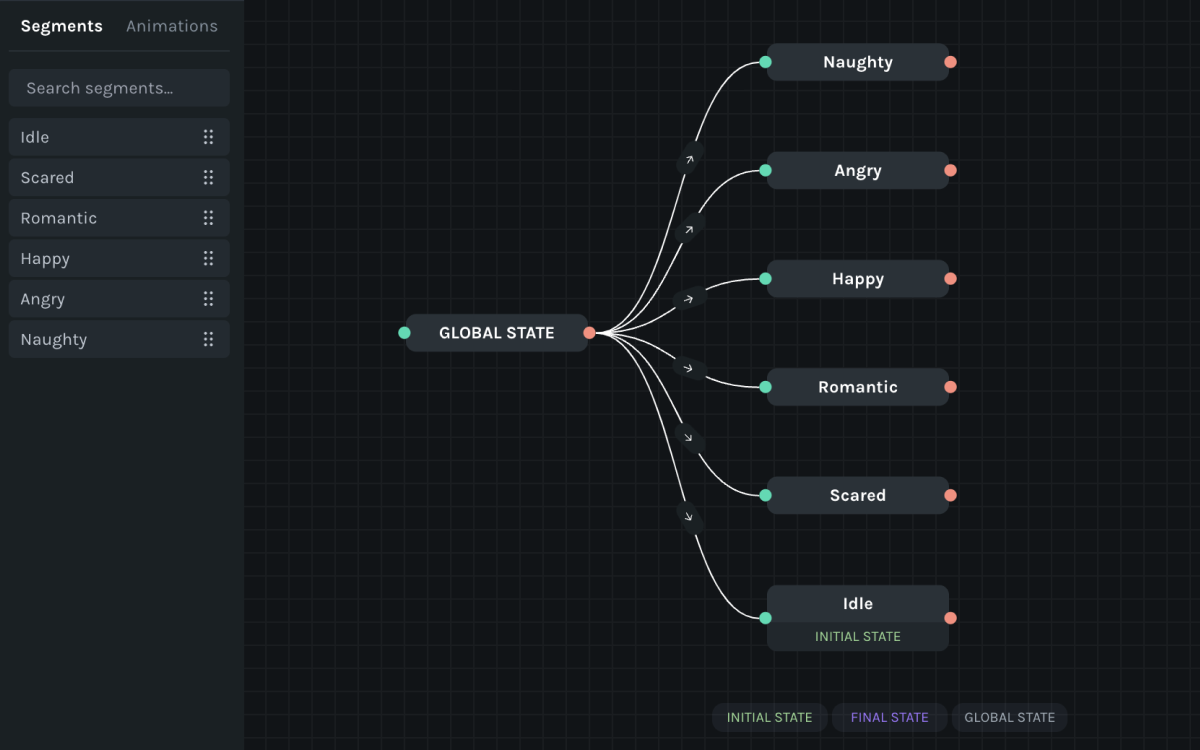Click the drag handle beside Scared segment
The height and width of the screenshot is (750, 1200).
(208, 178)
